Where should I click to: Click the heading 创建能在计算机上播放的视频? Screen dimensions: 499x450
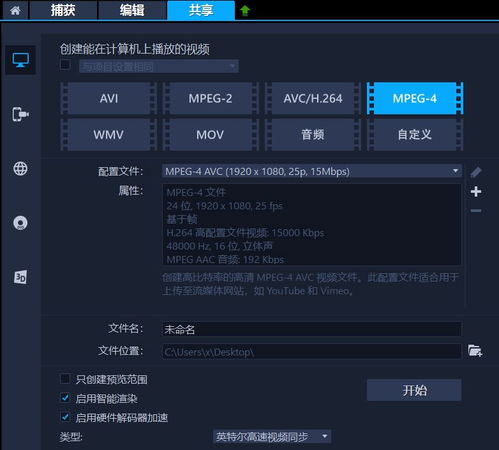click(x=135, y=49)
